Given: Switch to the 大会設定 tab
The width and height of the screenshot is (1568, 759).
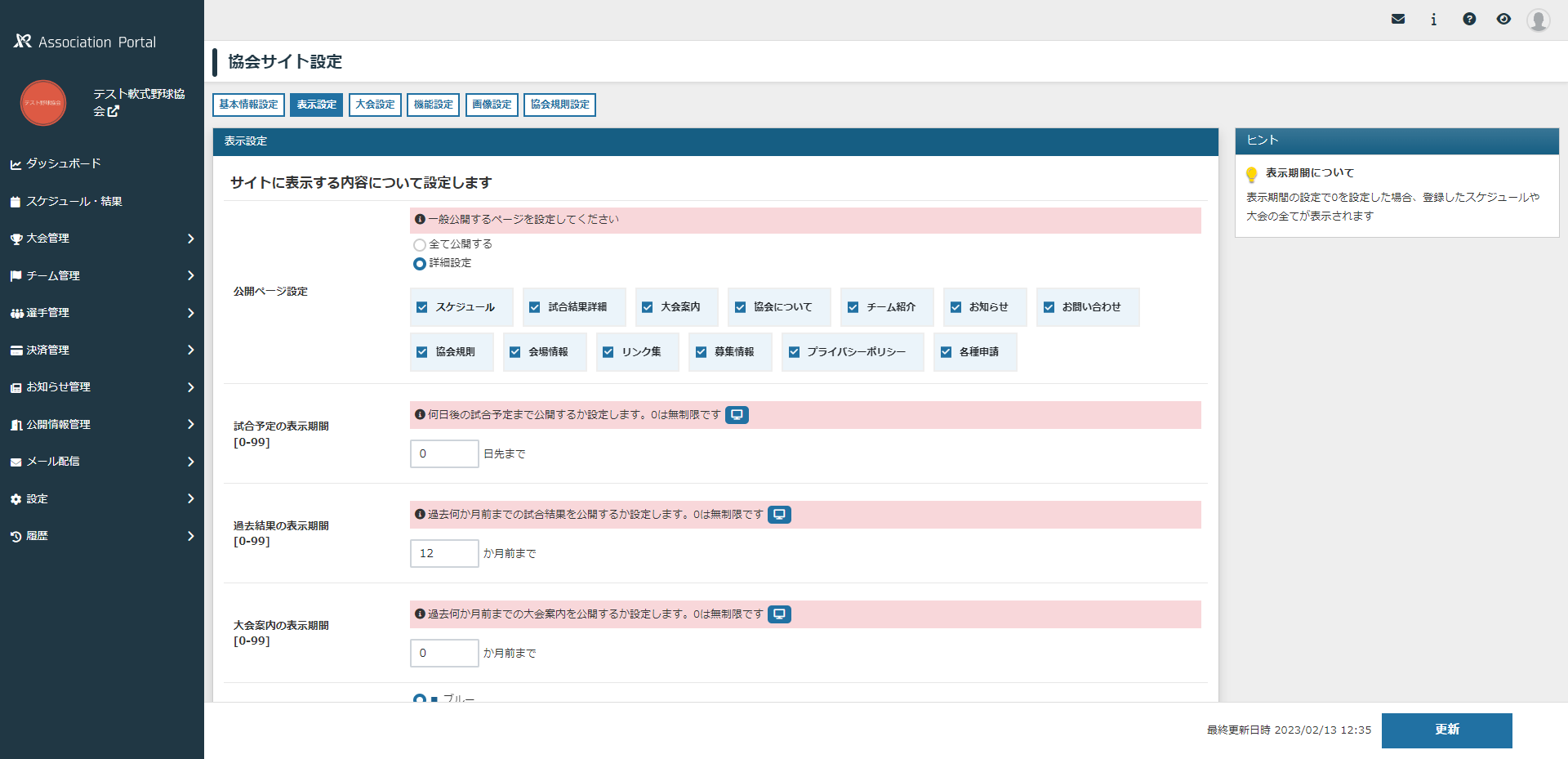Looking at the screenshot, I should (375, 105).
